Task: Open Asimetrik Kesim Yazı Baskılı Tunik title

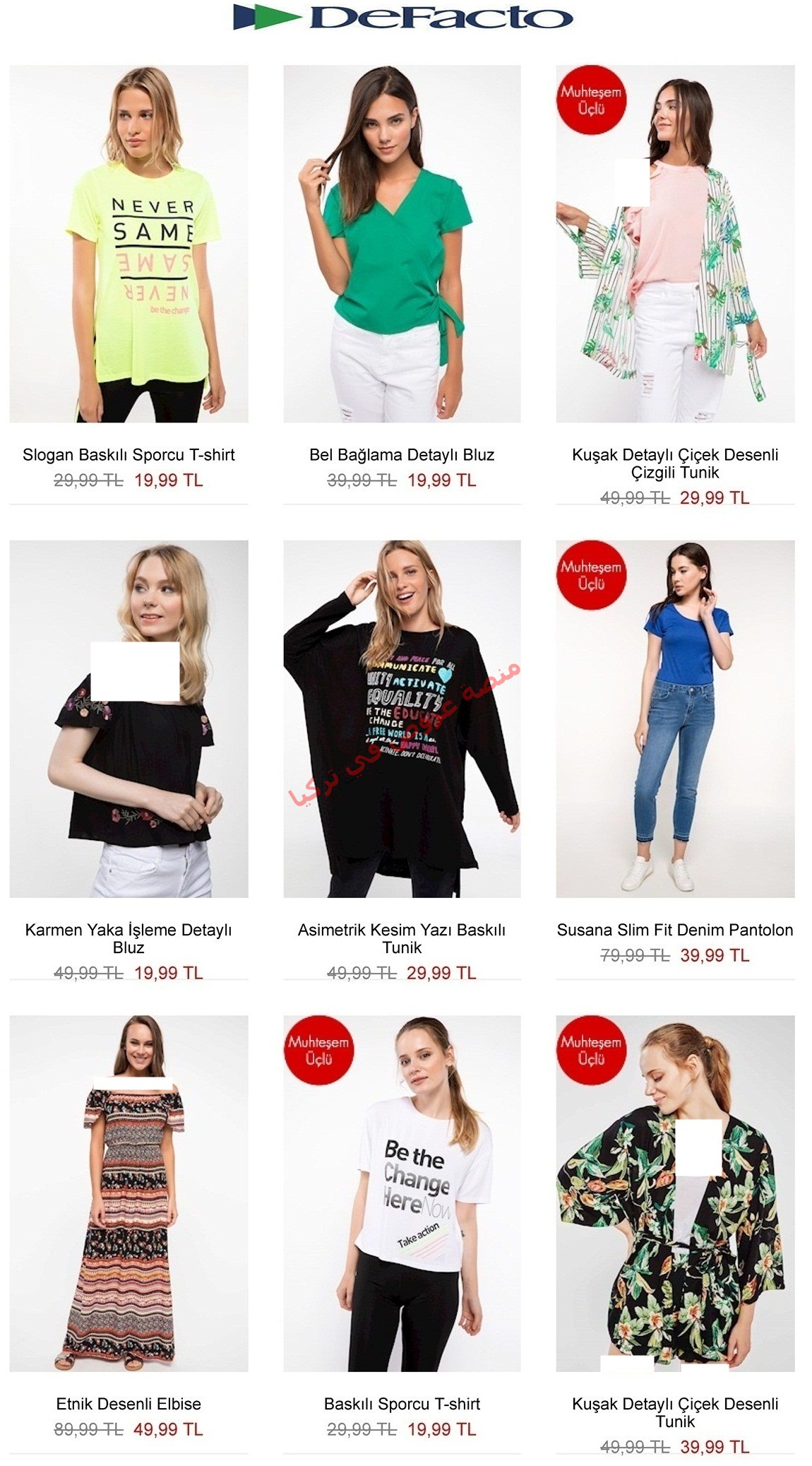Action: coord(402,938)
